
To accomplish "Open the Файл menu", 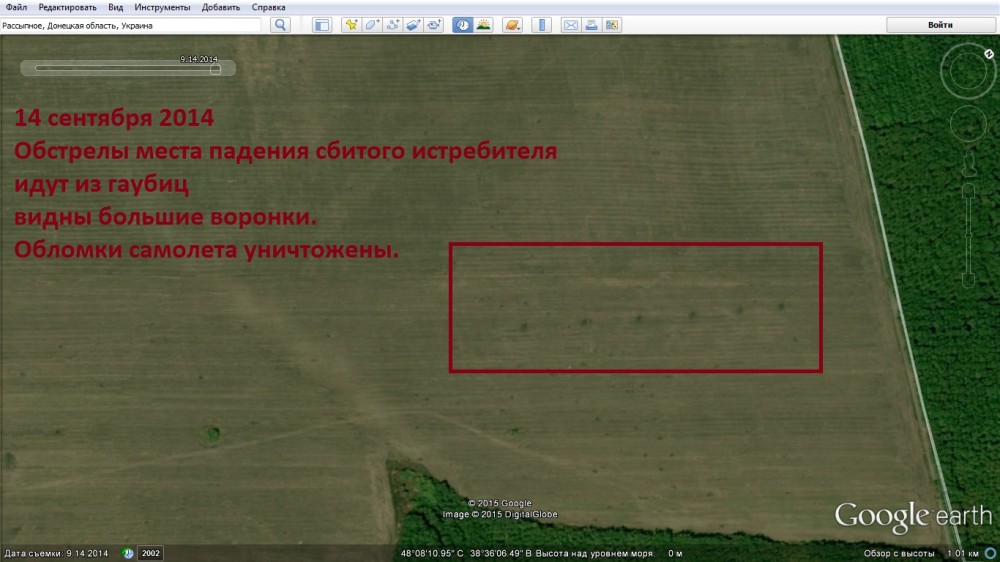I will click(x=17, y=7).
